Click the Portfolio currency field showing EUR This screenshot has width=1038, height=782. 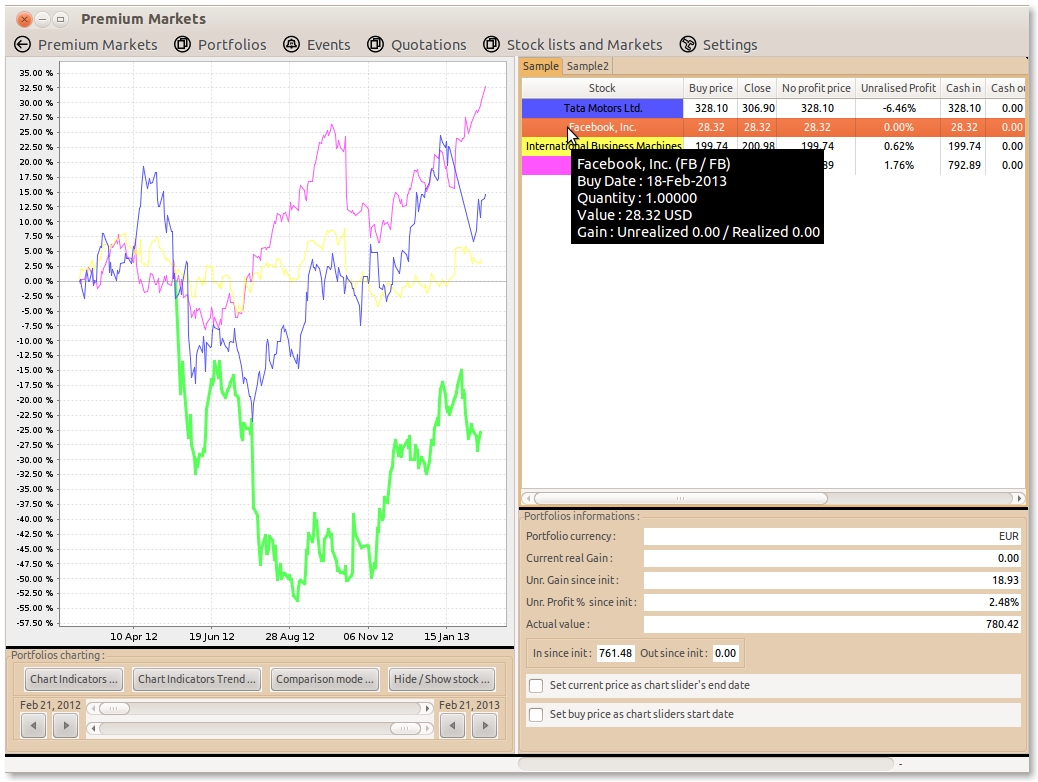832,536
